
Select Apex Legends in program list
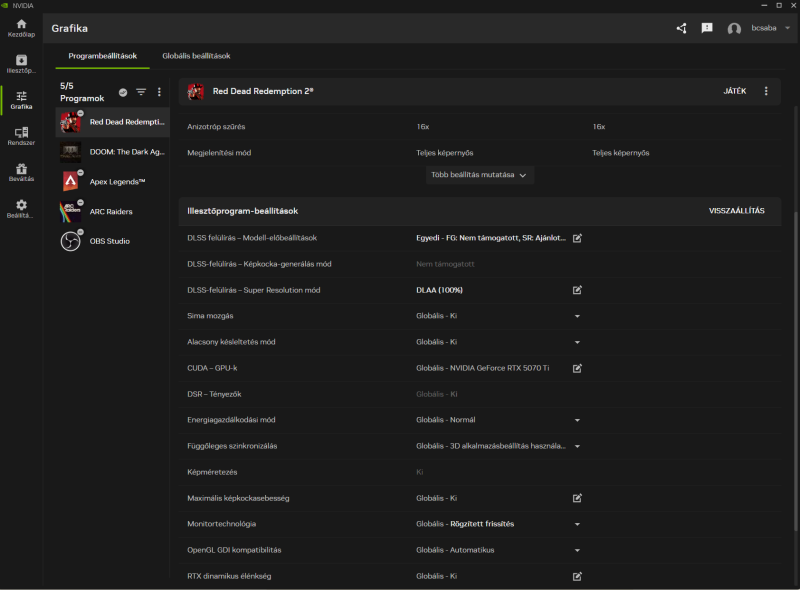(112, 182)
